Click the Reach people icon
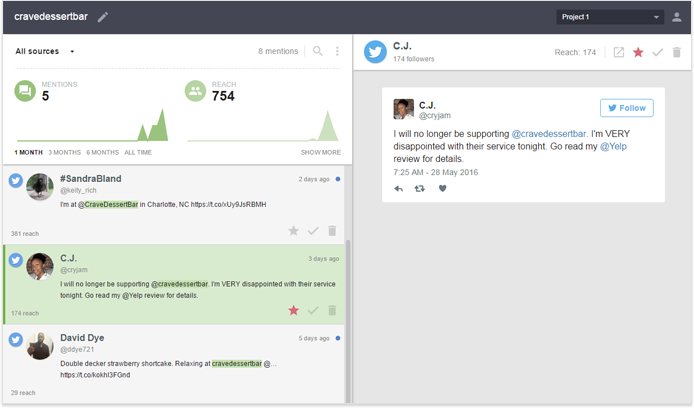694x408 pixels. coord(195,91)
